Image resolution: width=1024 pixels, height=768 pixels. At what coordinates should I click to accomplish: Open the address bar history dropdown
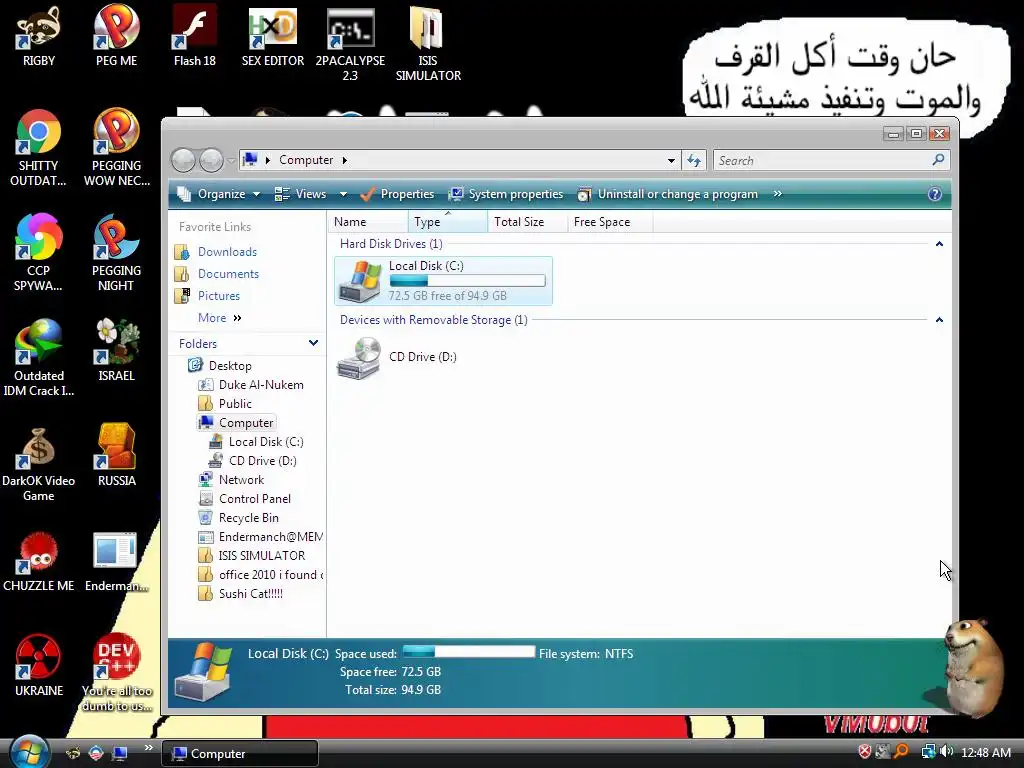(671, 161)
